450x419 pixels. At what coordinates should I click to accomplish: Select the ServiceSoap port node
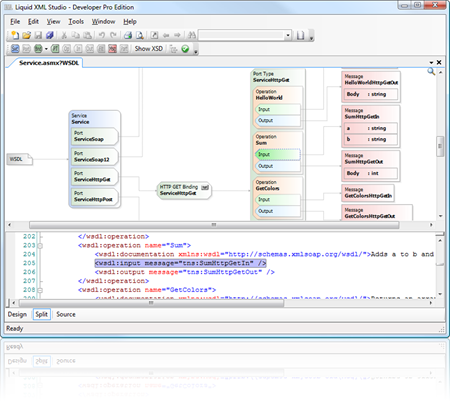(x=95, y=137)
